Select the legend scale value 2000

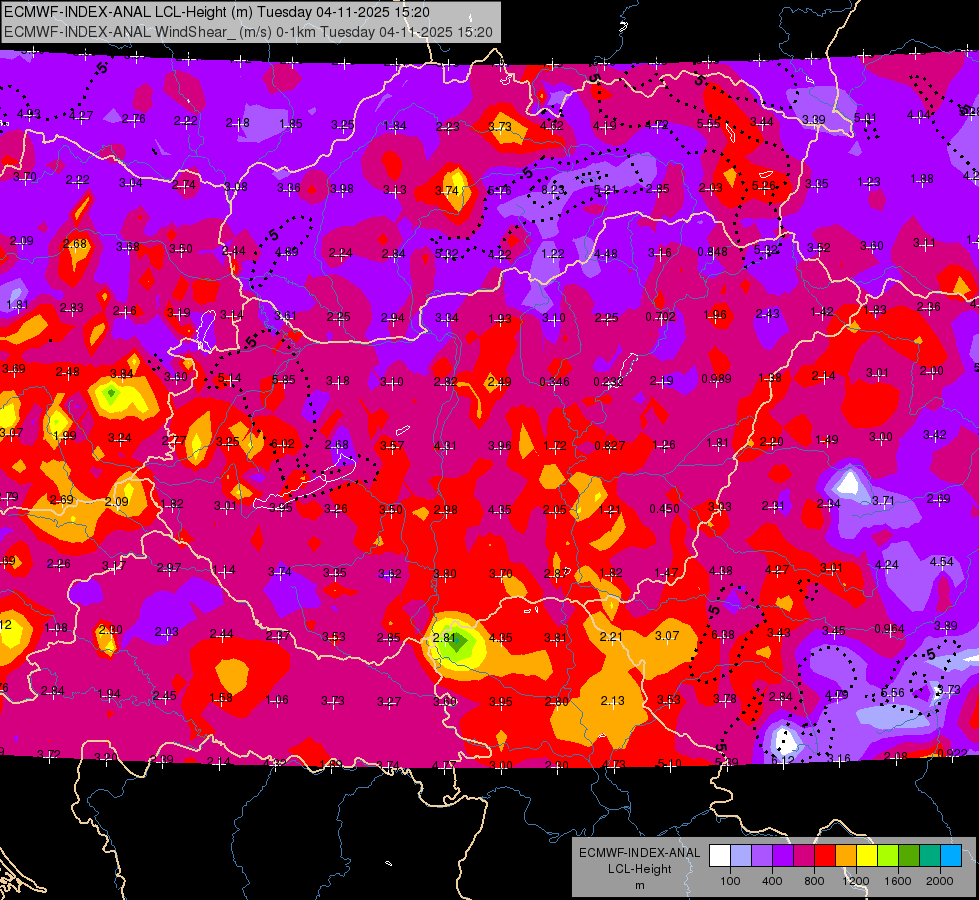point(940,881)
